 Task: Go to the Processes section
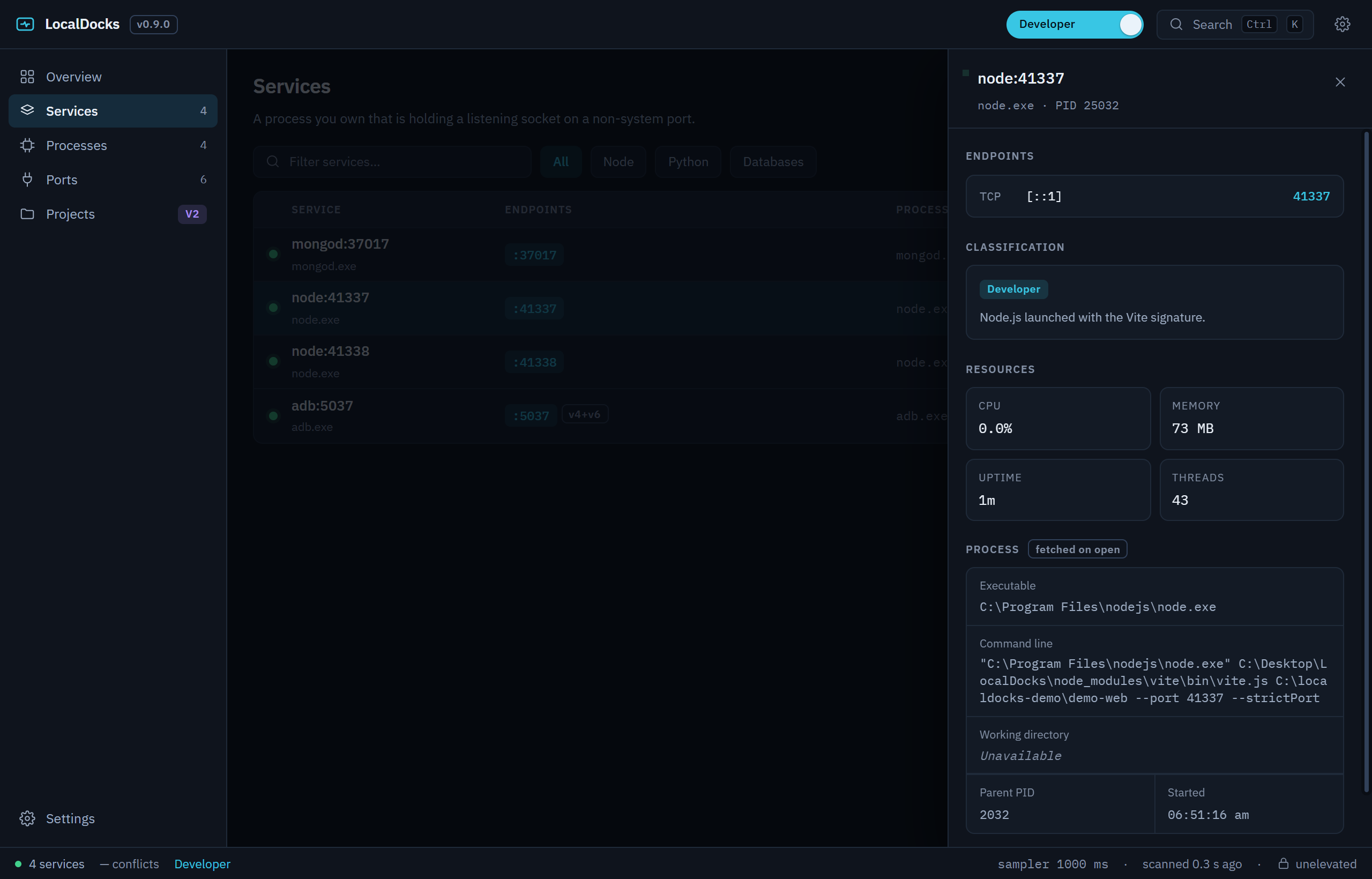pos(113,145)
